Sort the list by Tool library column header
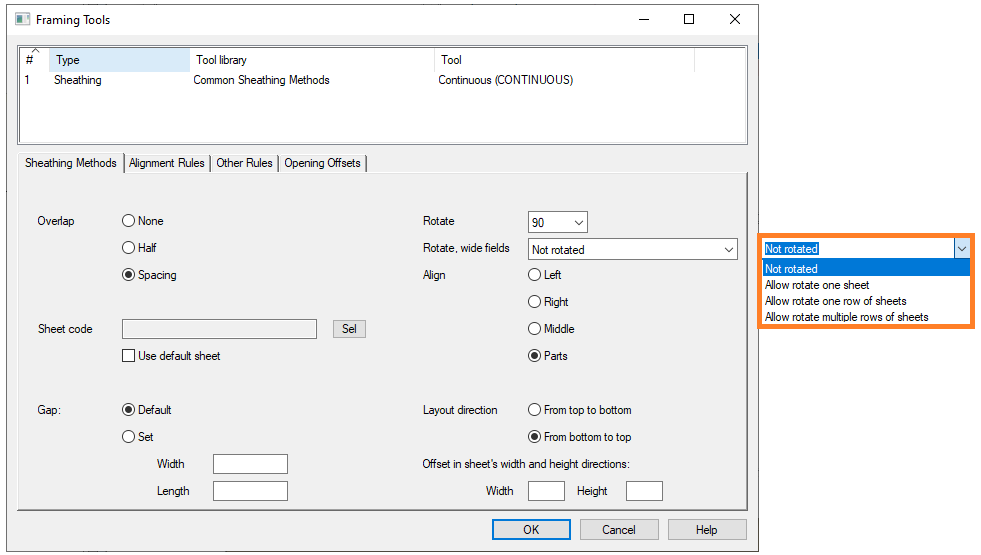Screen dimensions: 981x555 (x=310, y=60)
